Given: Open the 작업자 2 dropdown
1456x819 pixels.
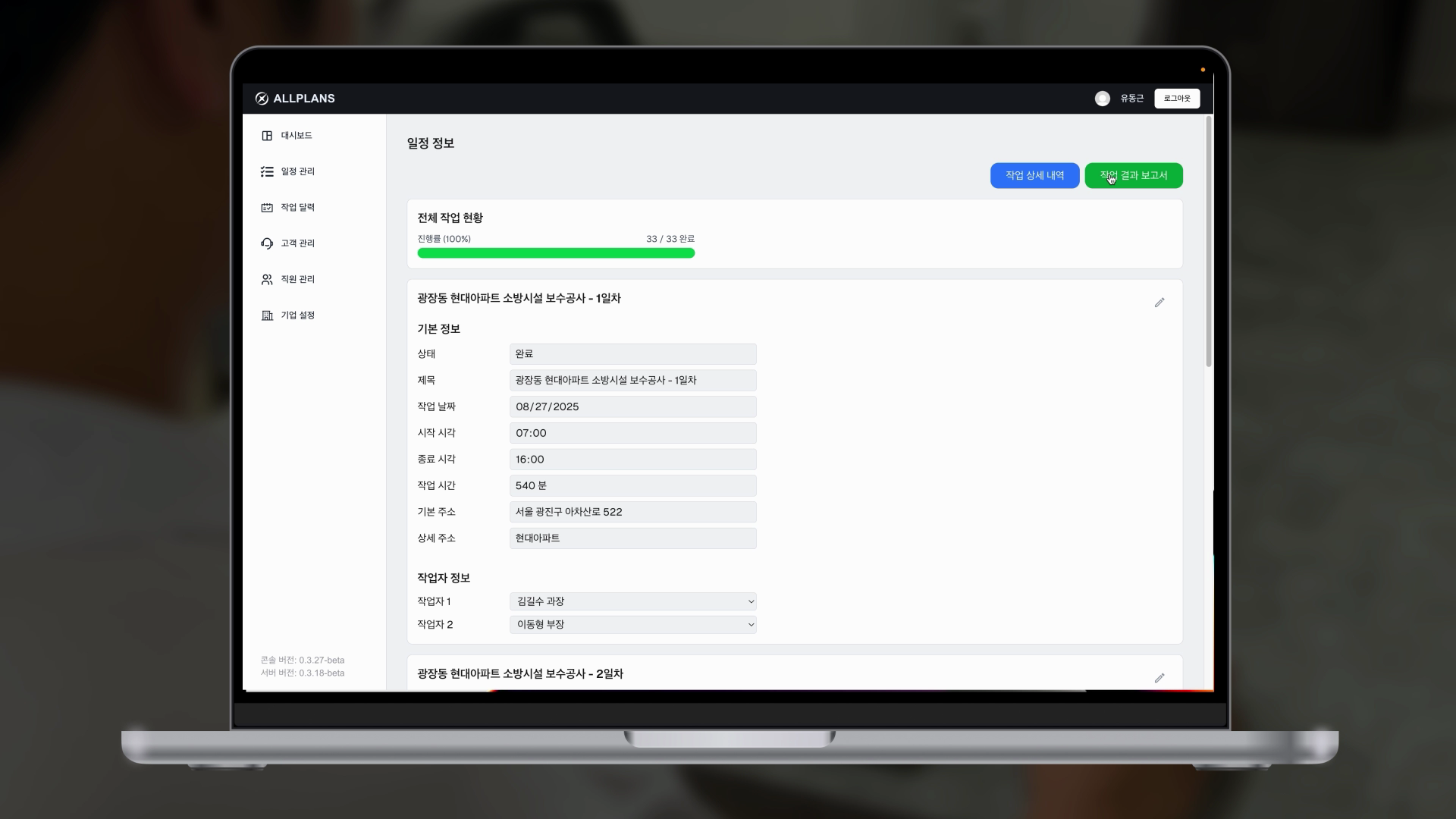Looking at the screenshot, I should [x=632, y=625].
